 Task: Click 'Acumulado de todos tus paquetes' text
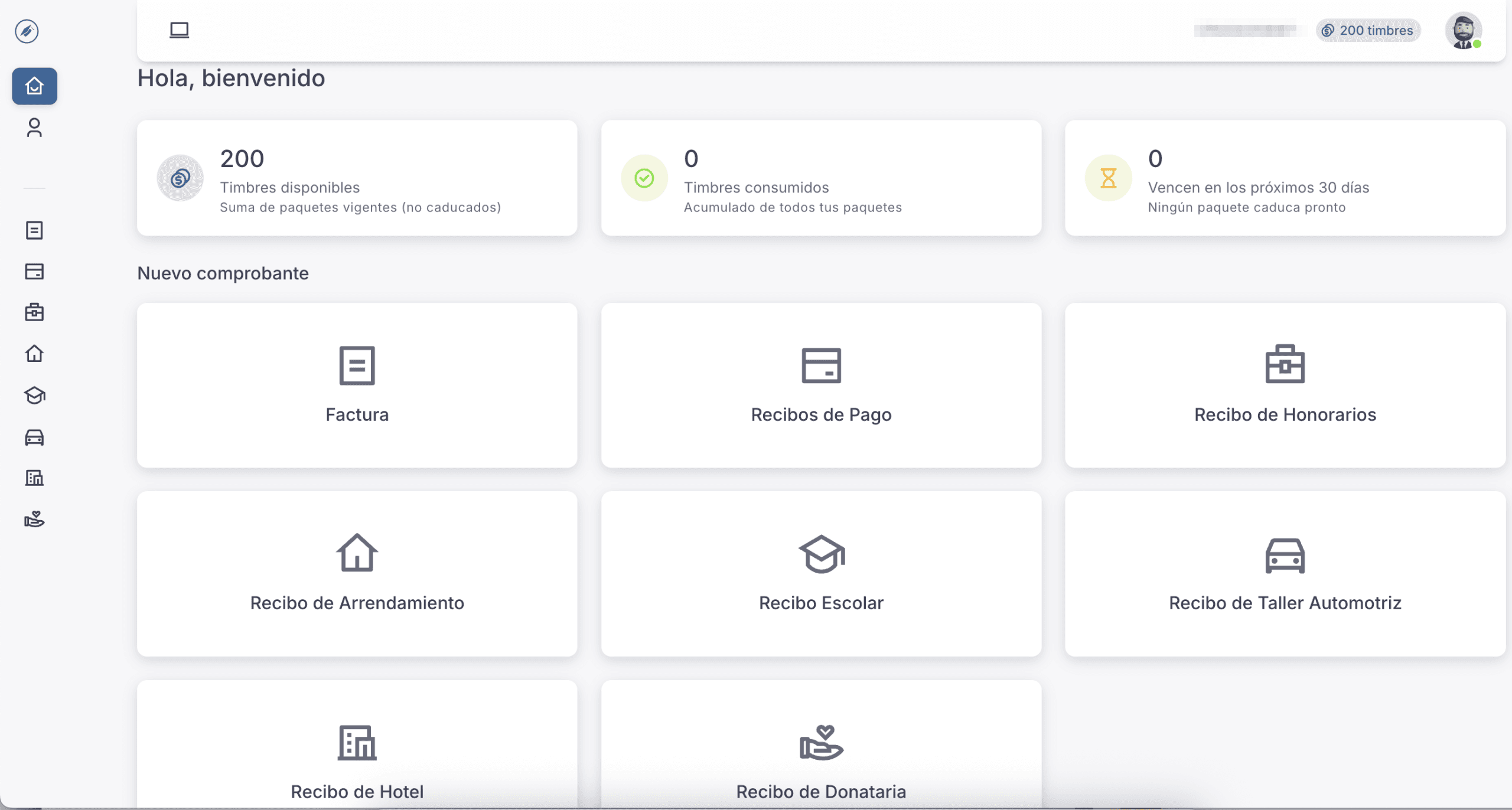[x=793, y=207]
